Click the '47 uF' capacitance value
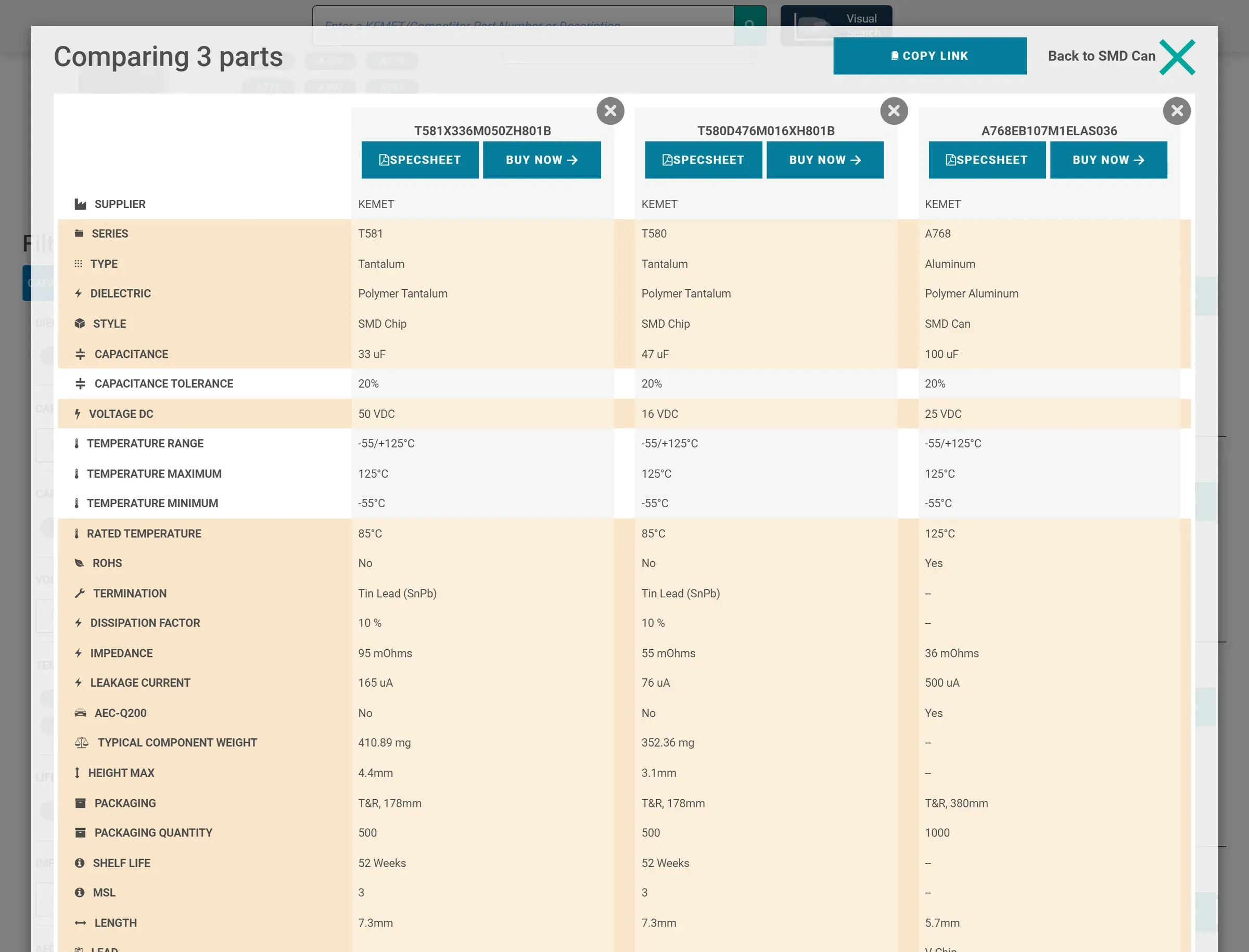 [655, 354]
